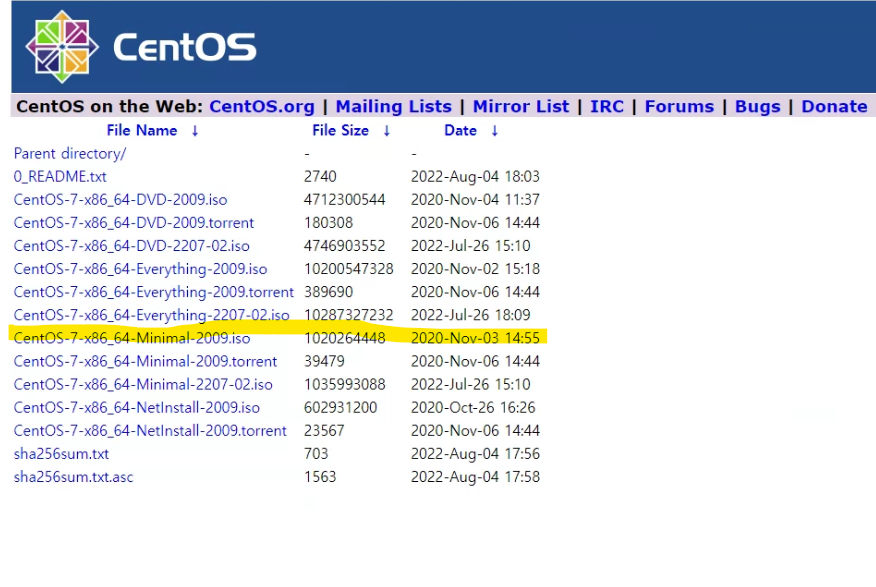Select date 2022-Aug-04 18:03

click(475, 176)
